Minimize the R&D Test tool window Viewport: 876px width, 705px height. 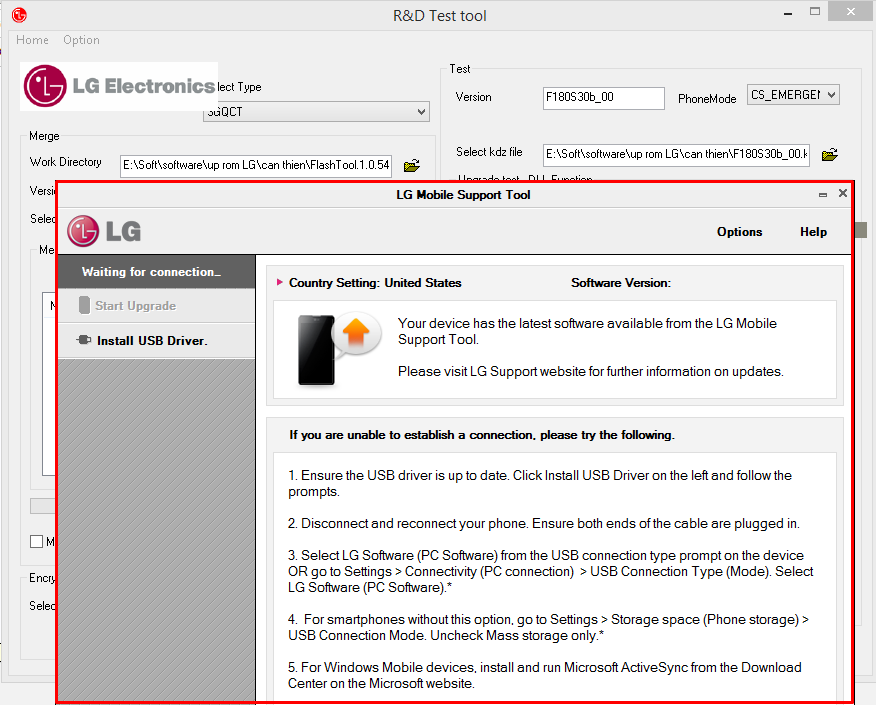[788, 13]
